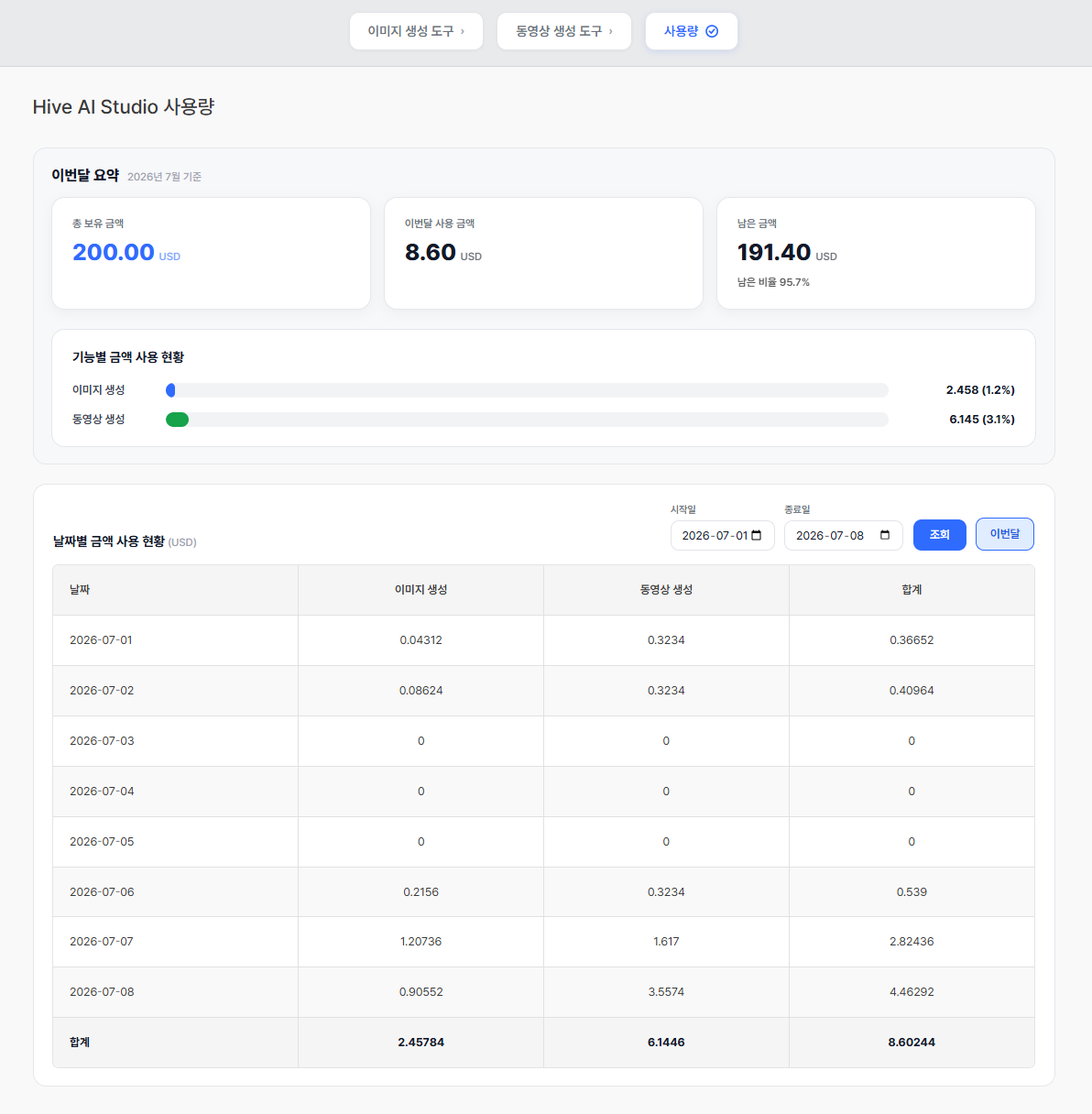Click the 6.1446 video sum cell
1092x1114 pixels.
[x=666, y=1043]
